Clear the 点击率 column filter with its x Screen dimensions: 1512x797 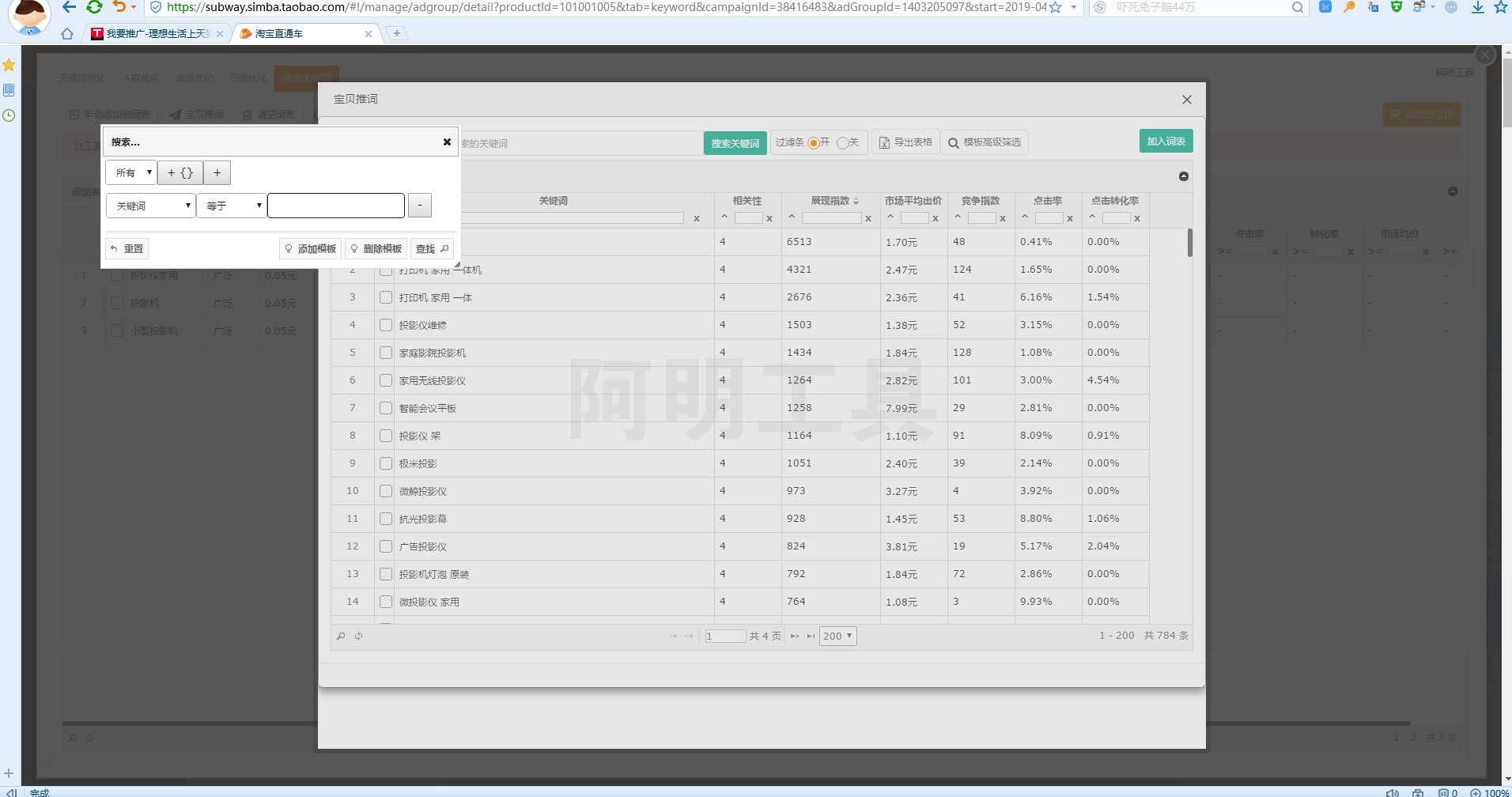[x=1070, y=219]
